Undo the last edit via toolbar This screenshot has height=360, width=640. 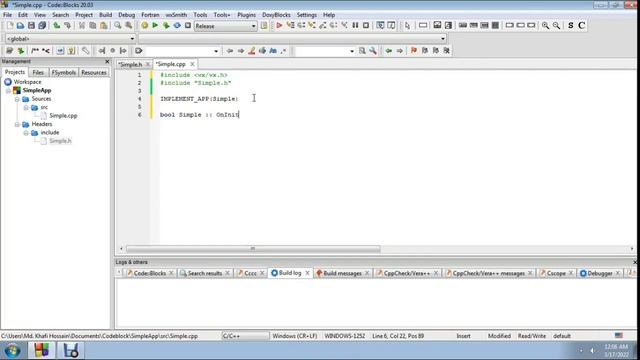point(57,26)
